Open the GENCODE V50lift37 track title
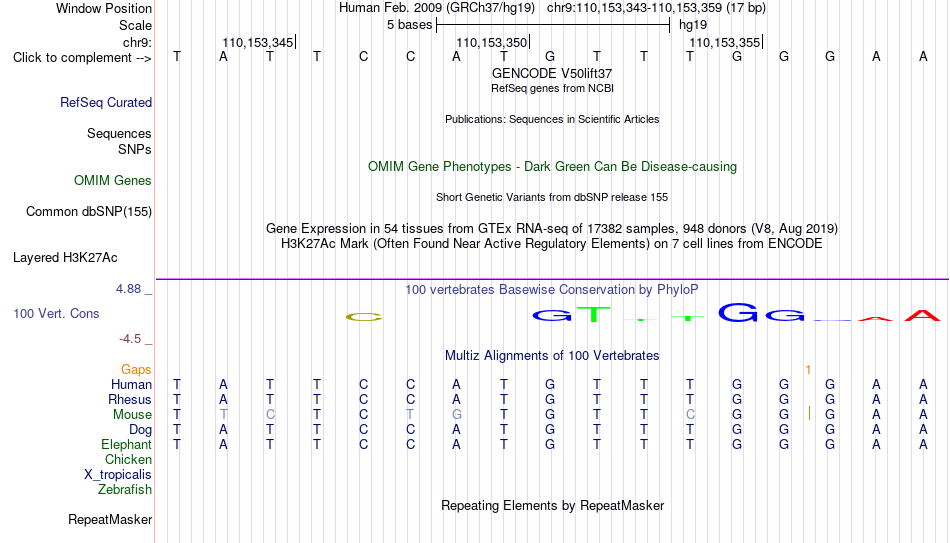Image resolution: width=950 pixels, height=543 pixels. 552,73
